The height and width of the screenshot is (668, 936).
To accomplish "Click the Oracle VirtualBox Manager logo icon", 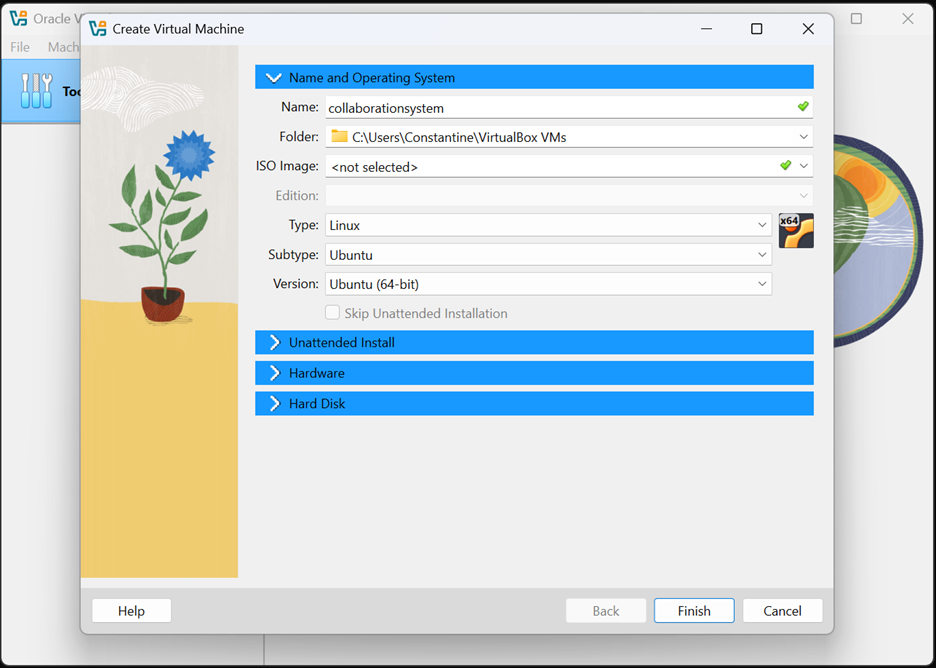I will pyautogui.click(x=19, y=19).
